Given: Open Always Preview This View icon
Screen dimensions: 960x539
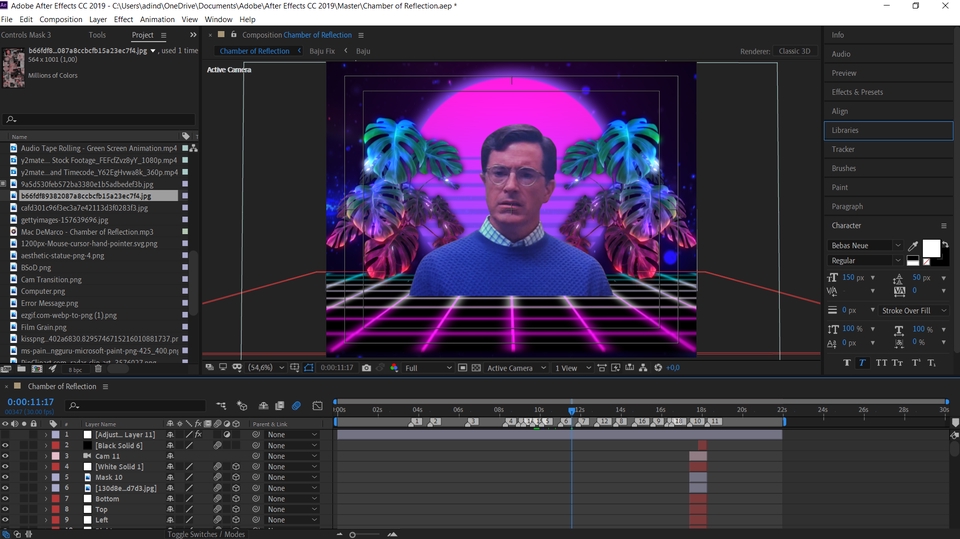Looking at the screenshot, I should [x=210, y=368].
